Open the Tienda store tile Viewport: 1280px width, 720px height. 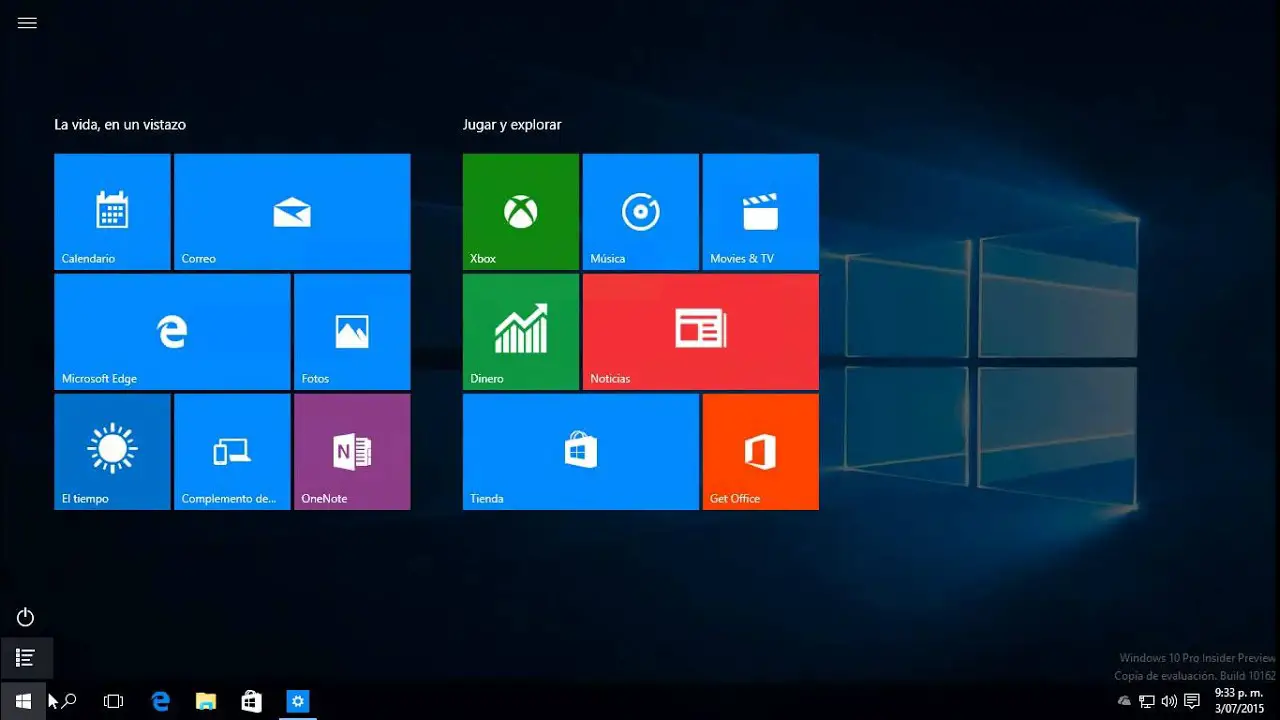pos(581,451)
